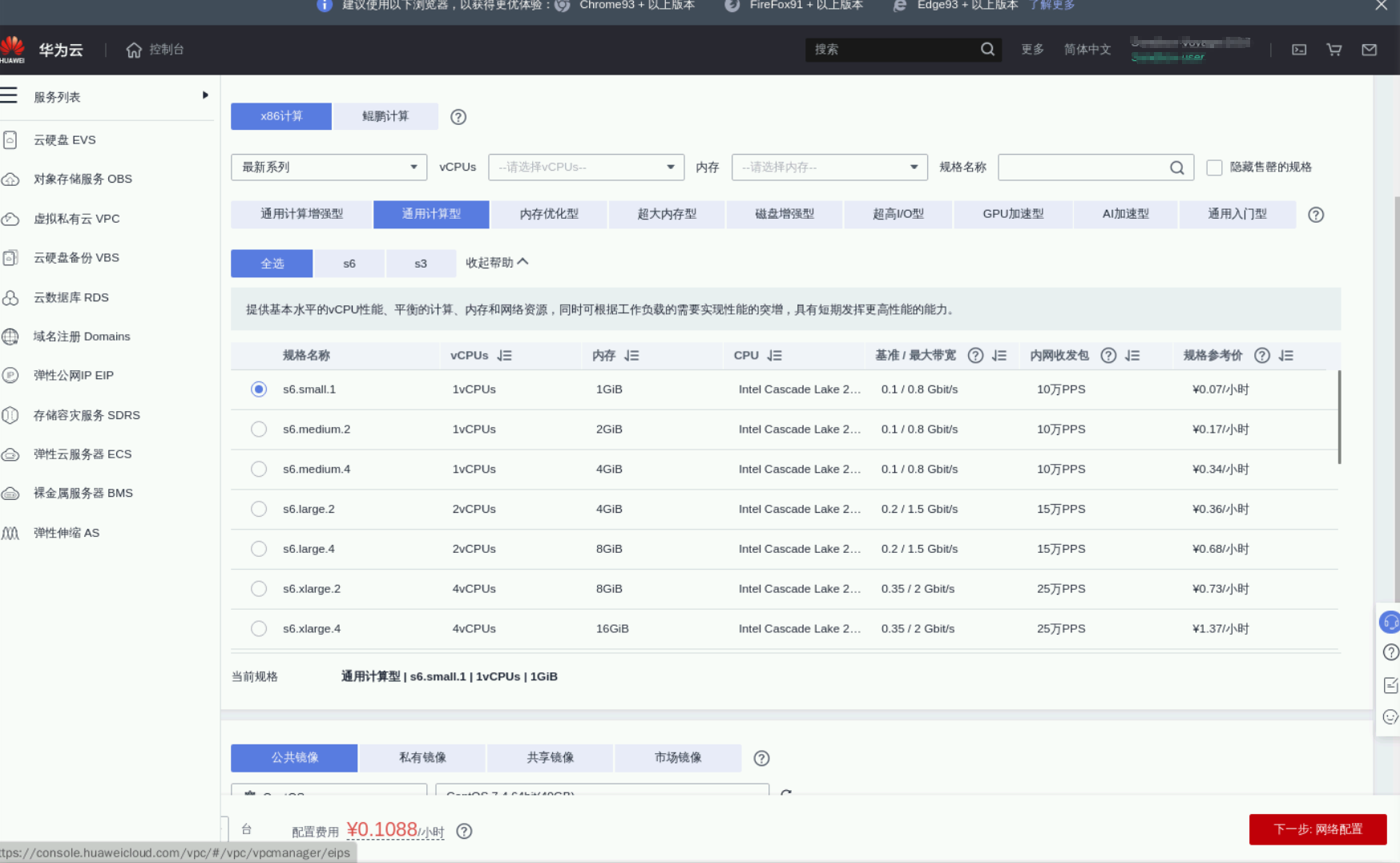1400x863 pixels.
Task: Check the 隐藏售罄的规格 checkbox
Action: pyautogui.click(x=1215, y=167)
